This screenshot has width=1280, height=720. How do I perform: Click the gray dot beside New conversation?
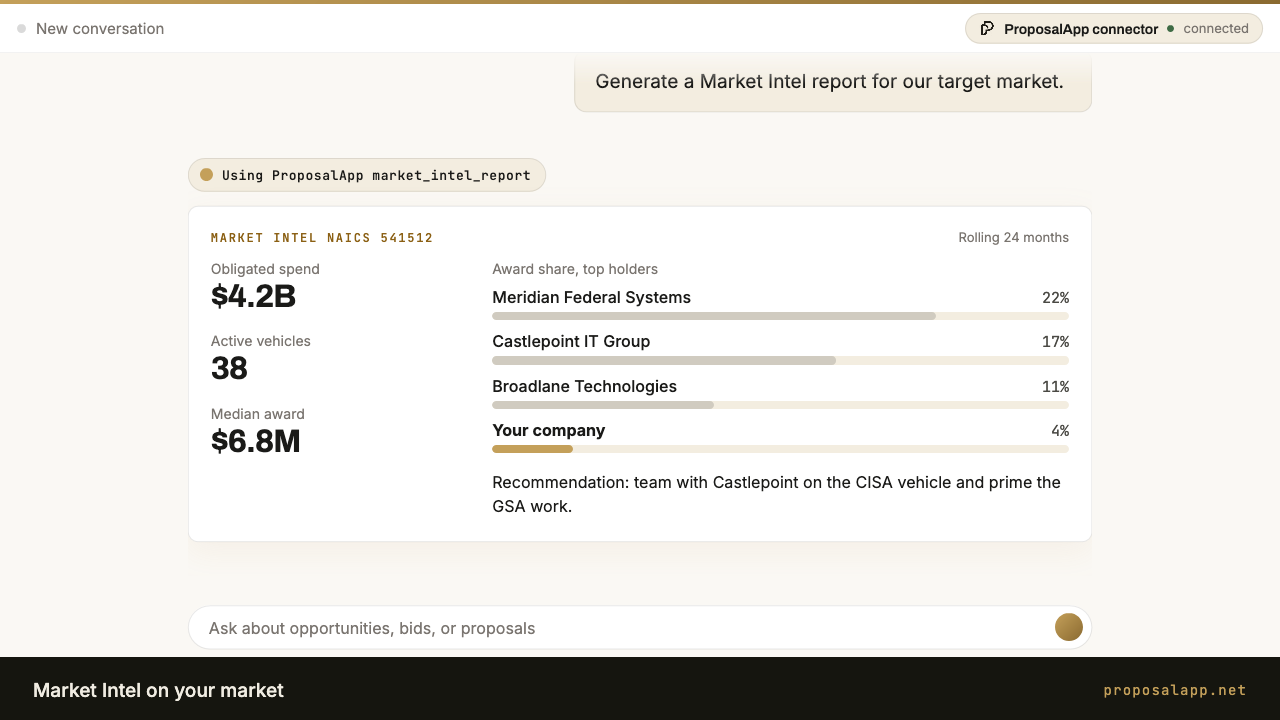pos(21,29)
